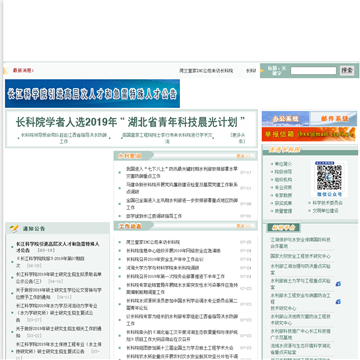360x360 pixels.
Task: Open news 长科院召开2019年第一次院务会
Action: (x=175, y=276)
